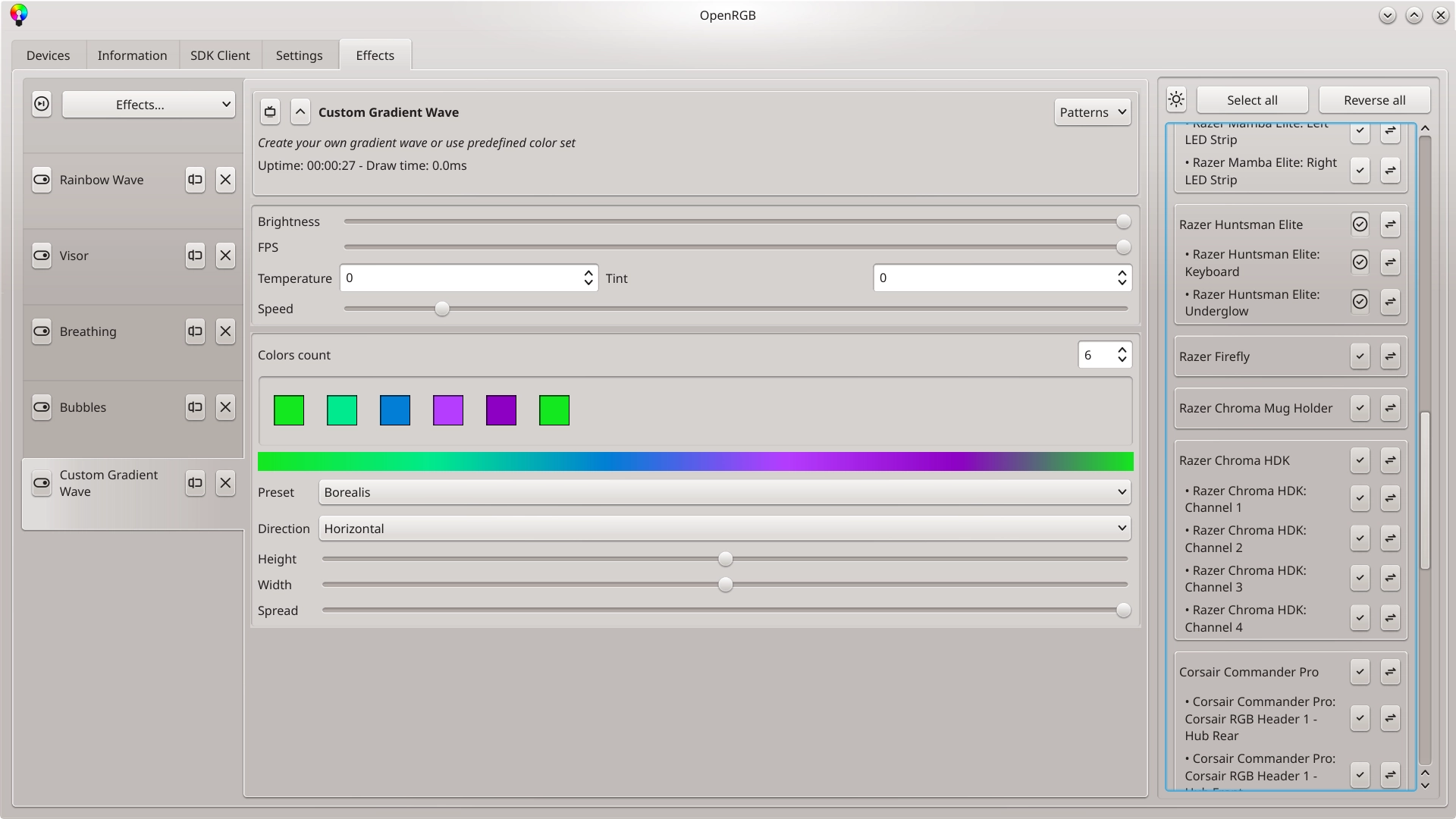Uncheck Razer Huntsman Elite: Underglow zone
Screen dimensions: 1456x819
pyautogui.click(x=1360, y=302)
